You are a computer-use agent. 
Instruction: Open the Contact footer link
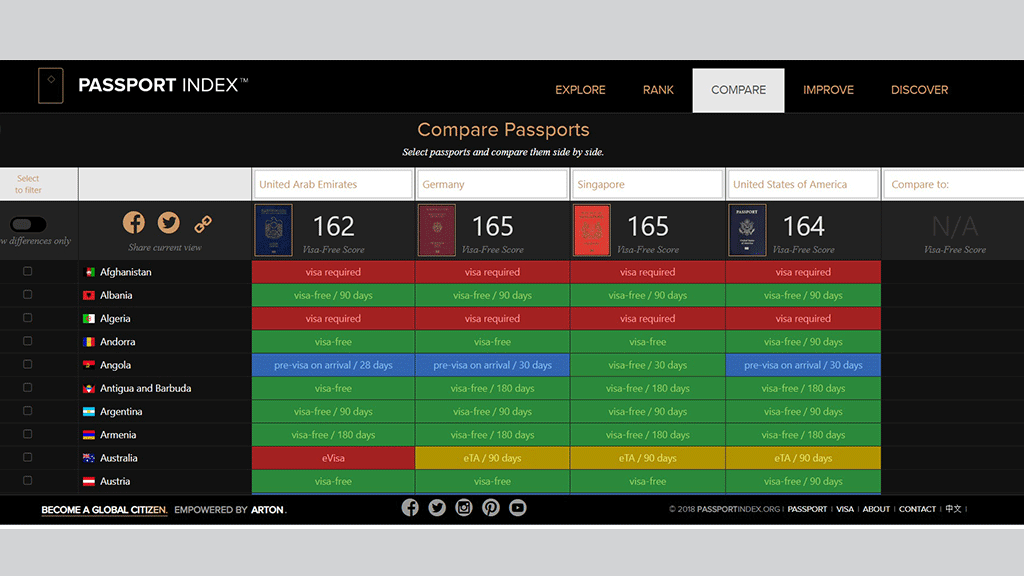(x=917, y=509)
